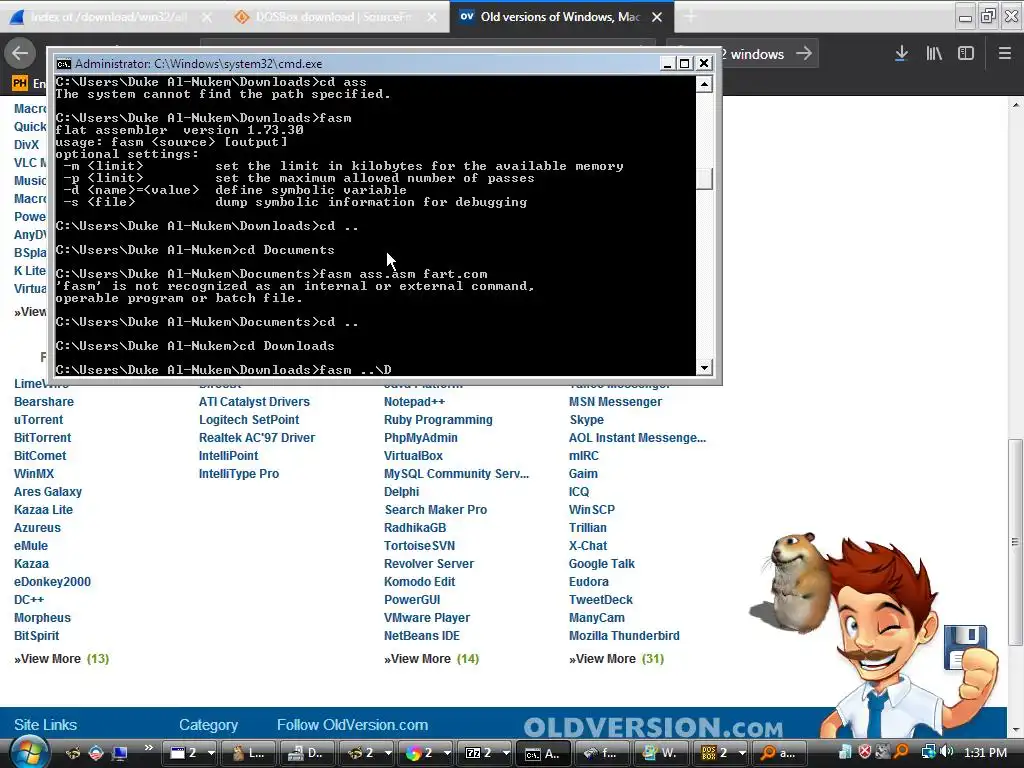Open the TortoiseSVN link
Viewport: 1024px width, 768px height.
(x=419, y=545)
